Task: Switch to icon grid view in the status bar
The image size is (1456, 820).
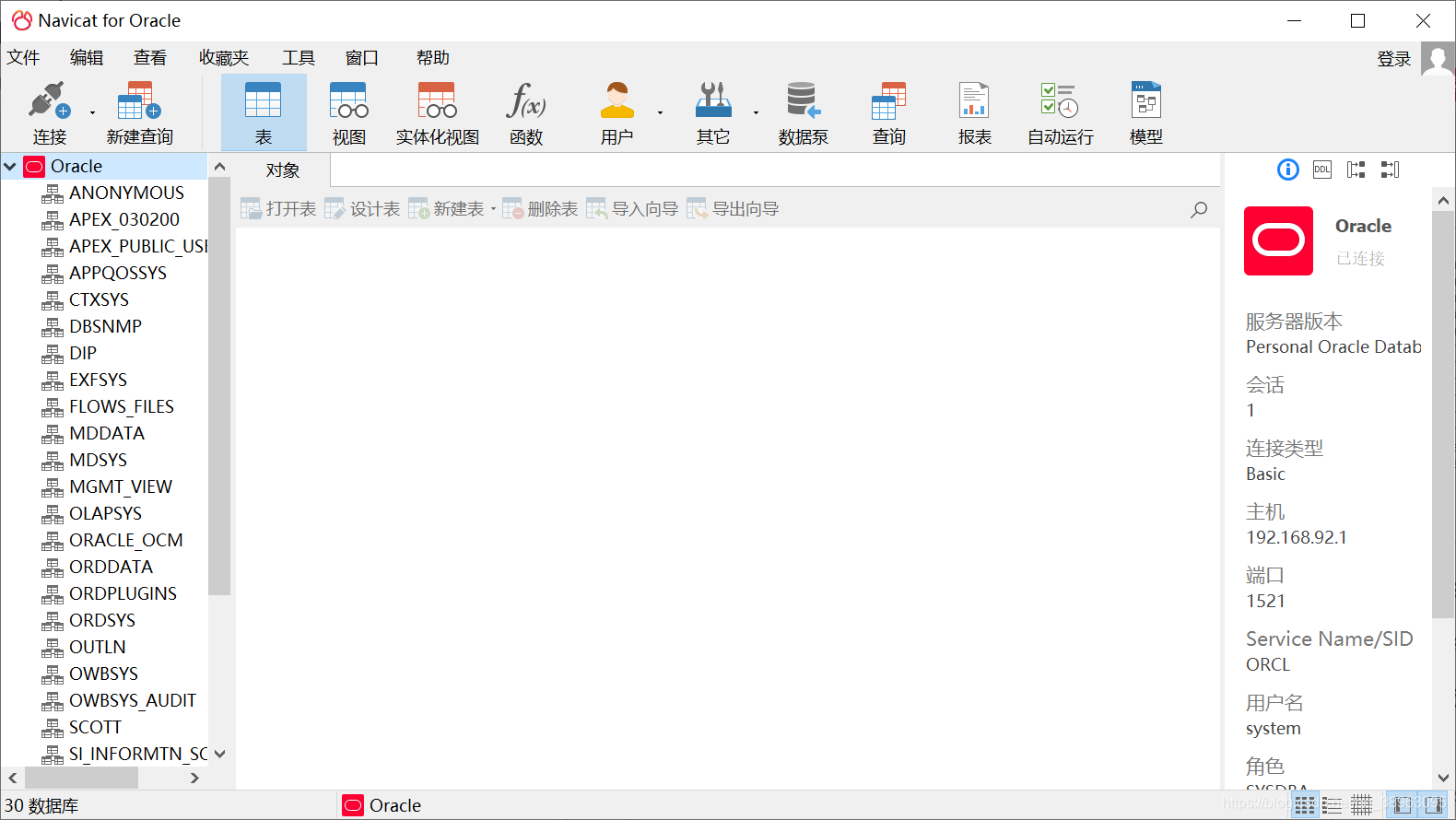Action: click(1305, 805)
